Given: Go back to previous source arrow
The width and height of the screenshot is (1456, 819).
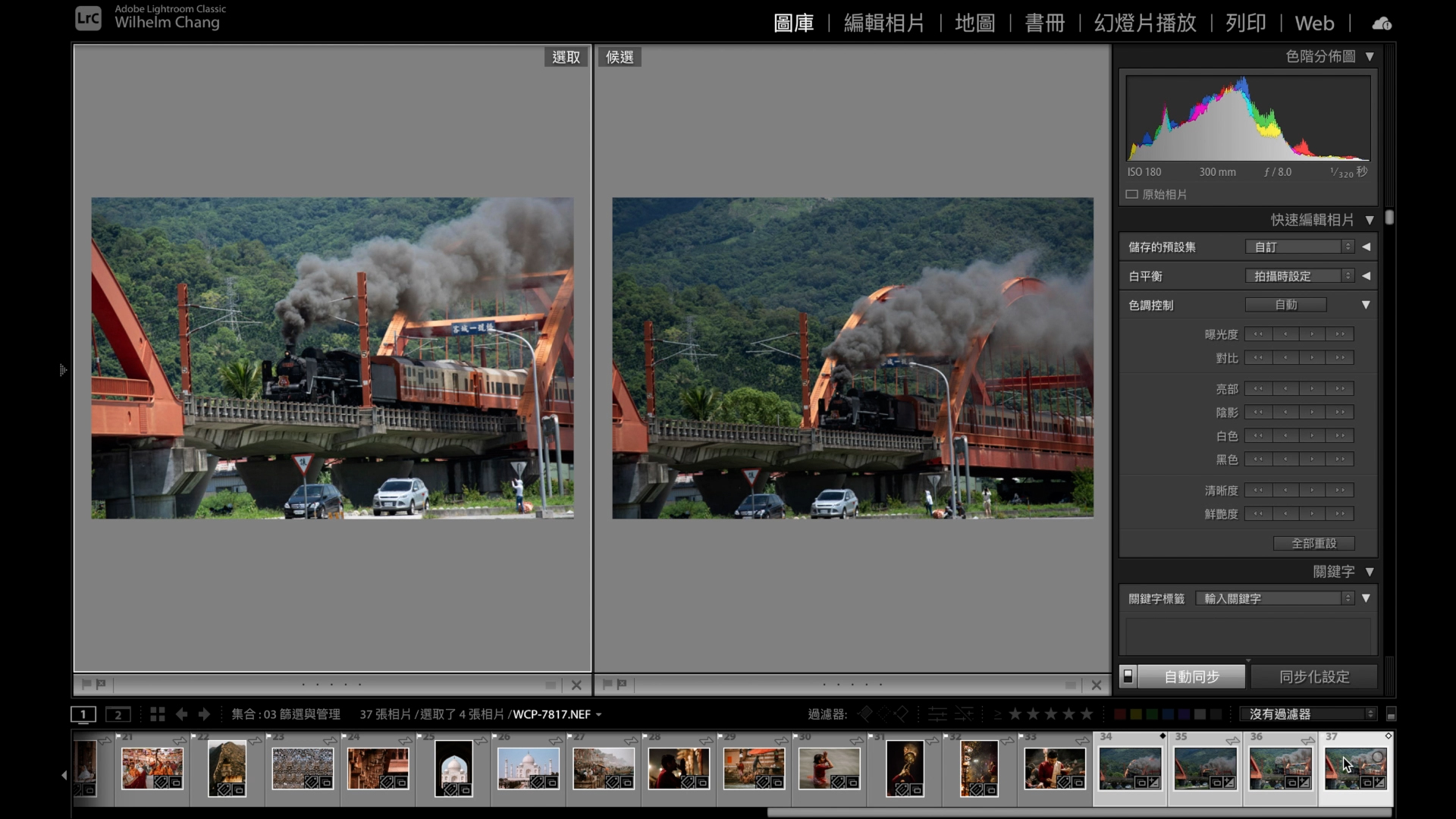Looking at the screenshot, I should (x=181, y=714).
